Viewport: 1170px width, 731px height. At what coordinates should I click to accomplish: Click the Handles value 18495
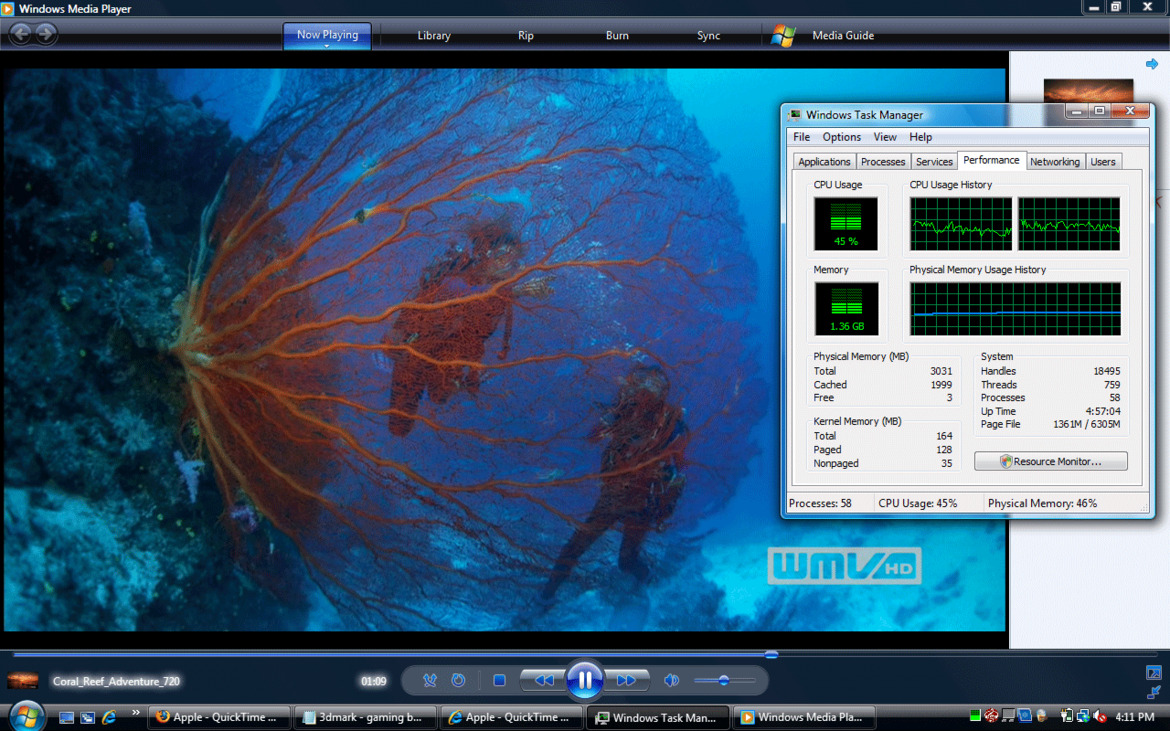tap(1107, 371)
